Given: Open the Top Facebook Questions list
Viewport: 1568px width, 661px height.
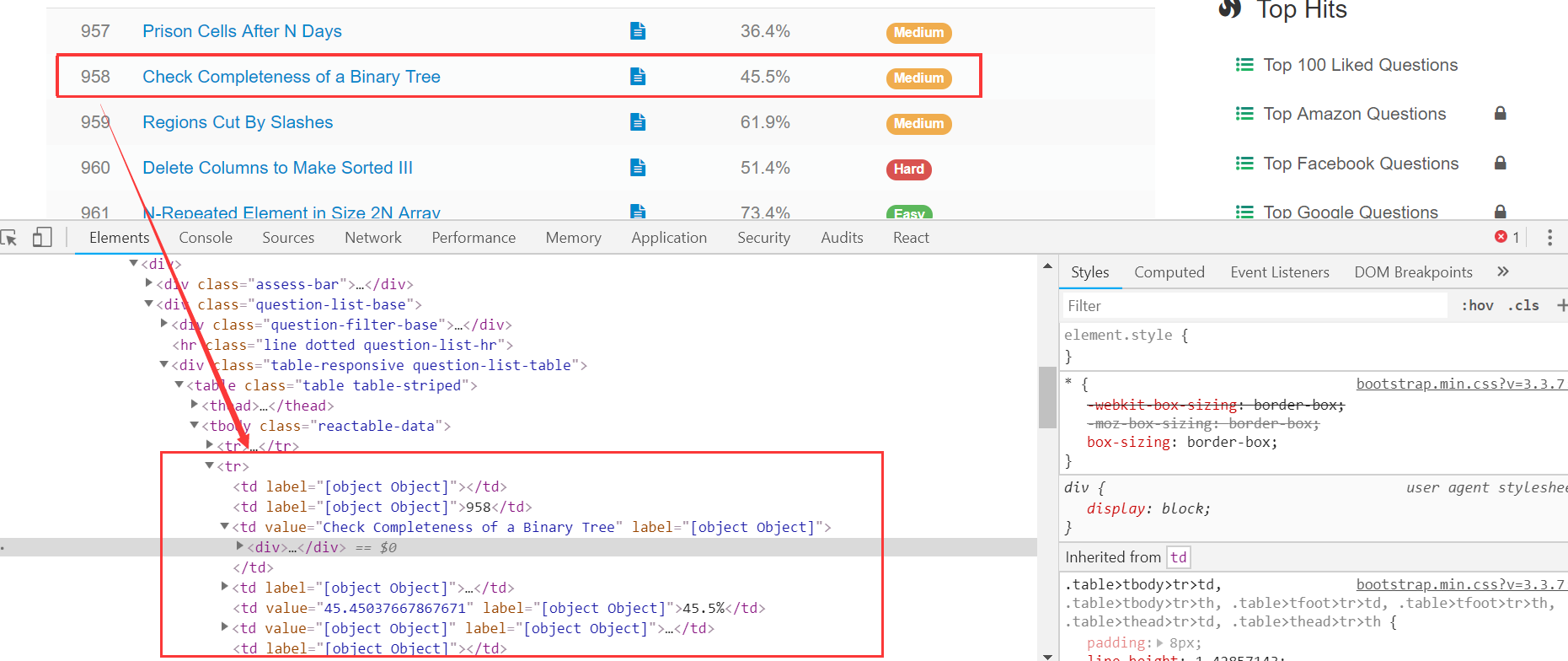Looking at the screenshot, I should [1361, 164].
